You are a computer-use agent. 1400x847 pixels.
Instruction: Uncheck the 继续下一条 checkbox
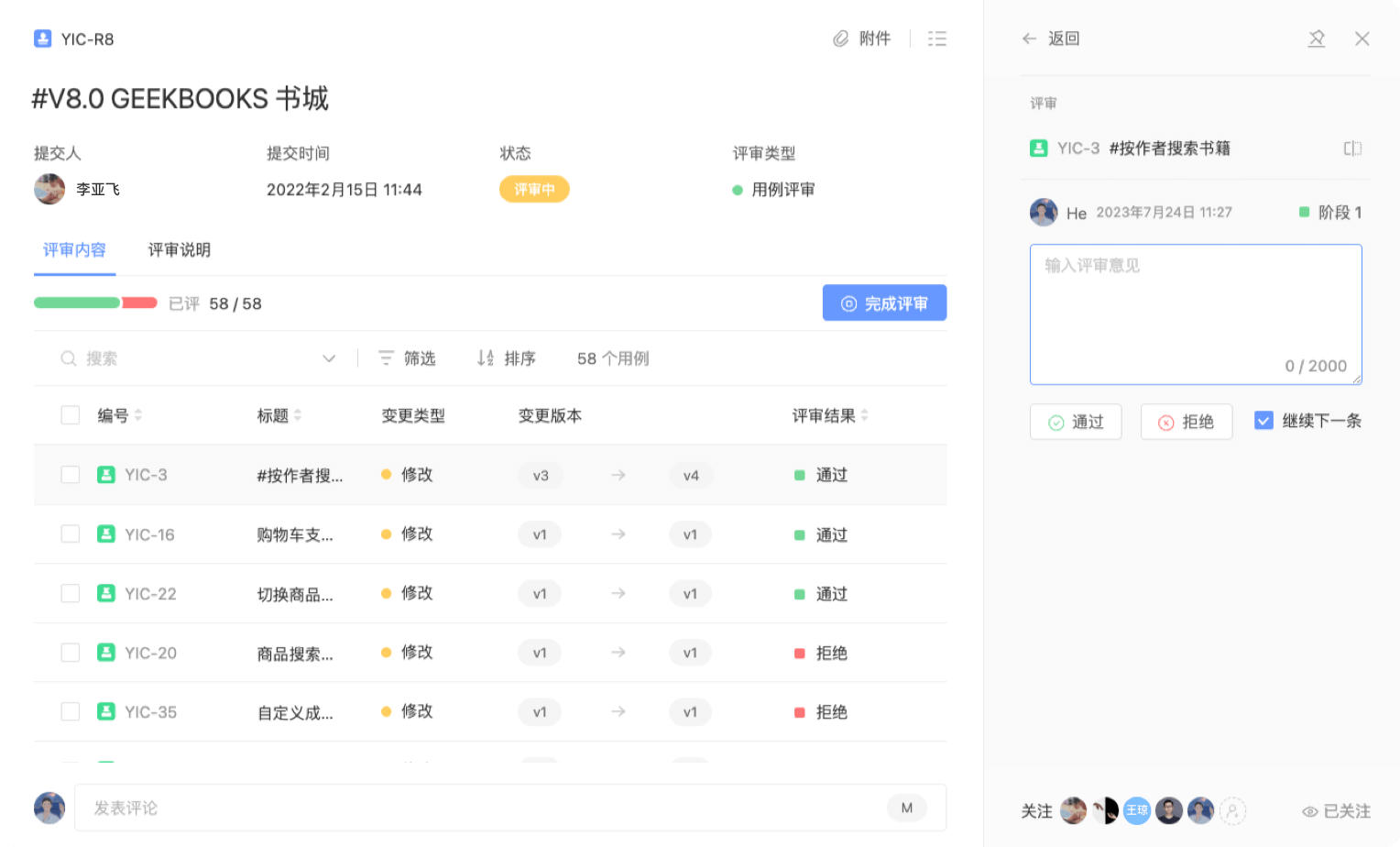pos(1263,421)
